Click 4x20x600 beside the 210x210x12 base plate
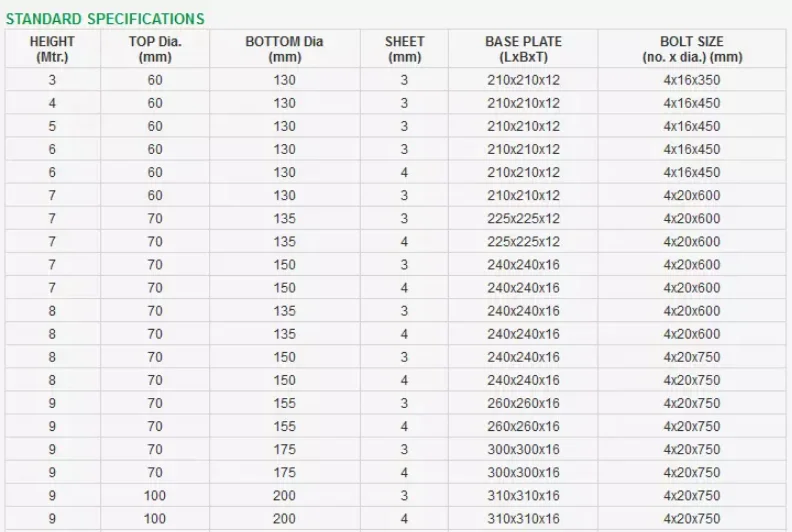 692,195
